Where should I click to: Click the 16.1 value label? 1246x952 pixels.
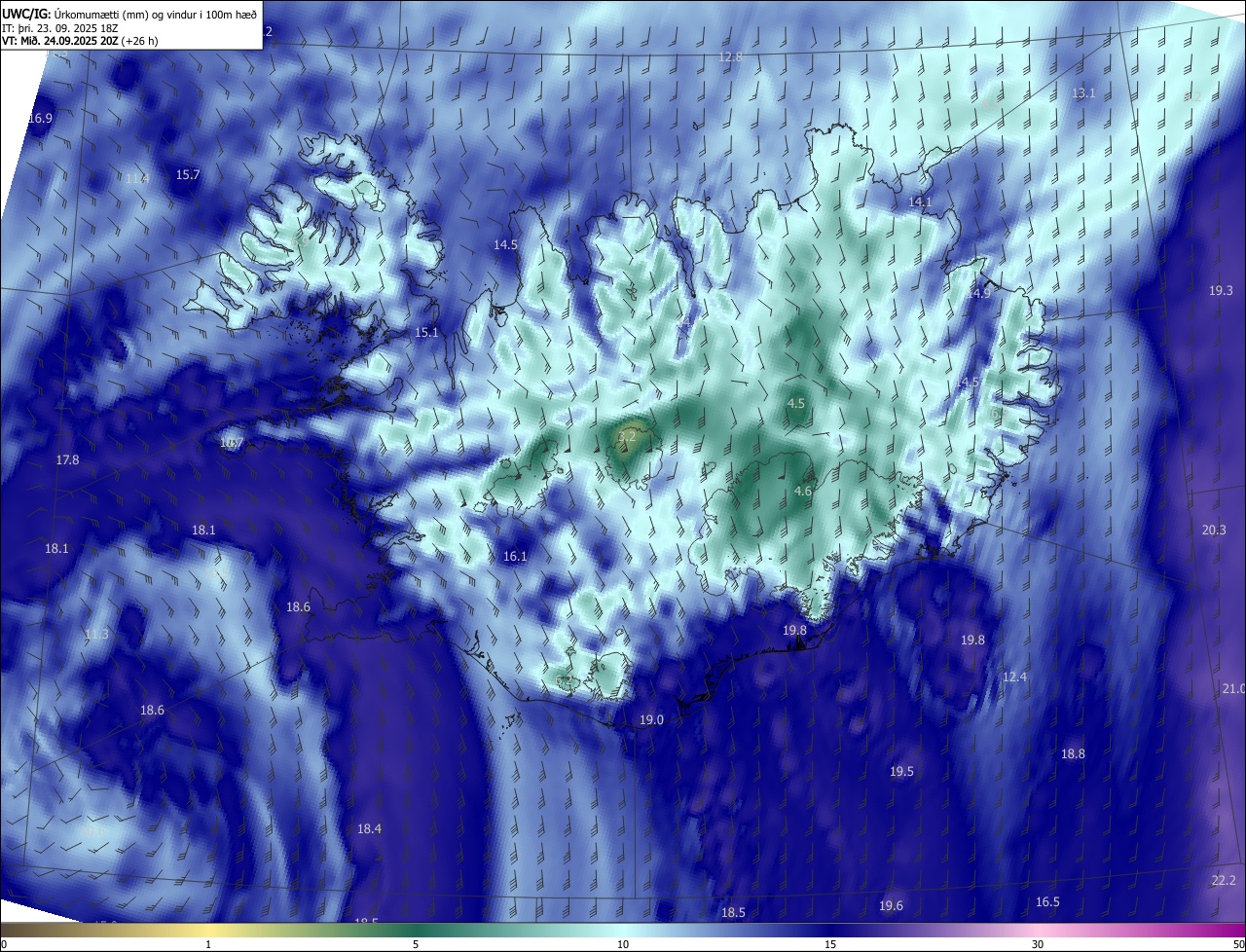point(515,556)
